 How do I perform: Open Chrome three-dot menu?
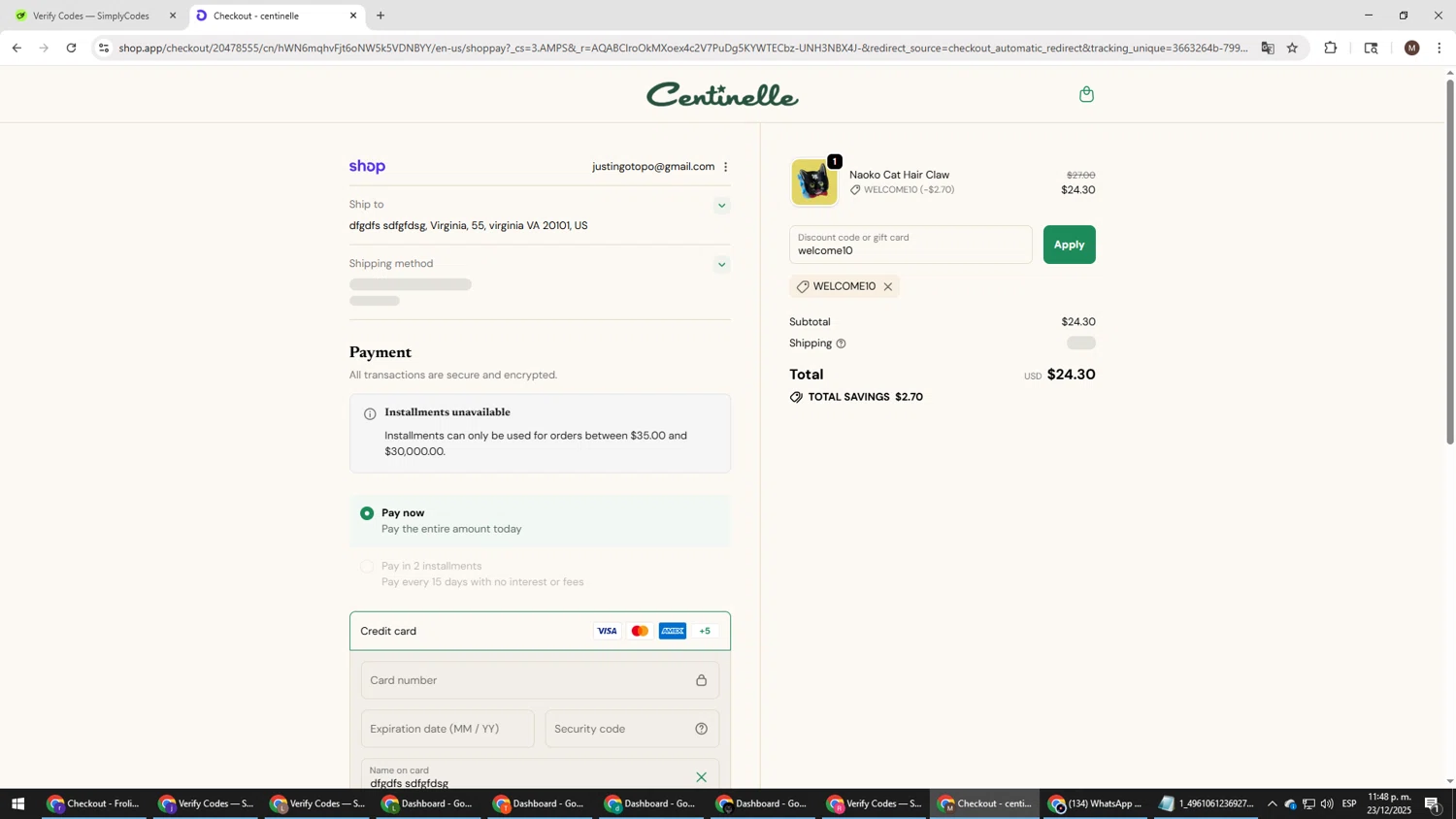click(1439, 48)
